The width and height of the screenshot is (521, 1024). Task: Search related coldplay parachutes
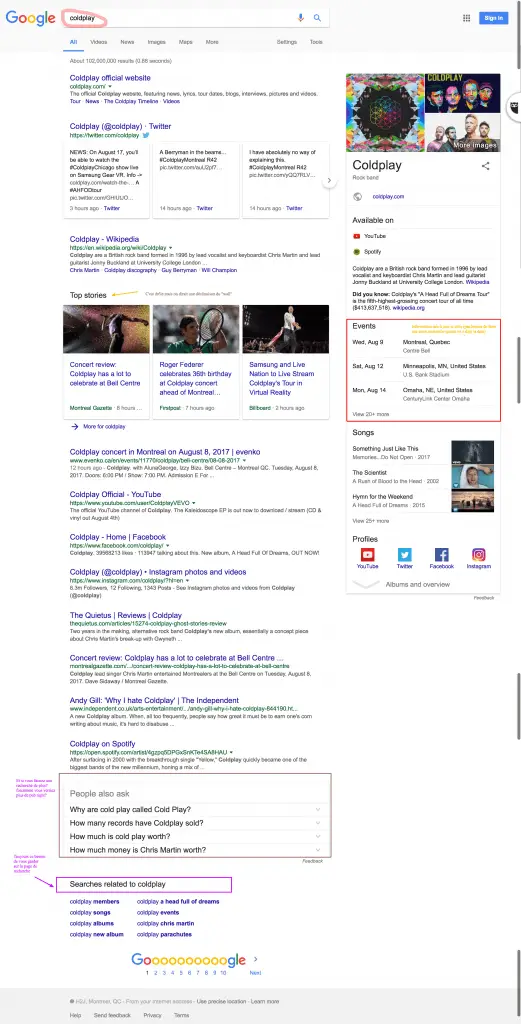[165, 935]
